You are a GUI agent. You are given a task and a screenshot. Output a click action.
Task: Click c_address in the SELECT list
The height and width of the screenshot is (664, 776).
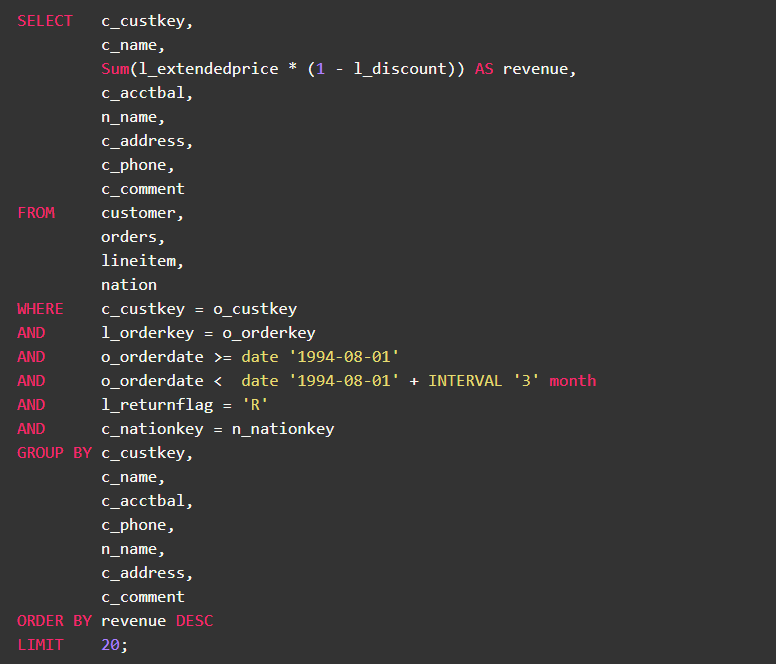coord(143,141)
